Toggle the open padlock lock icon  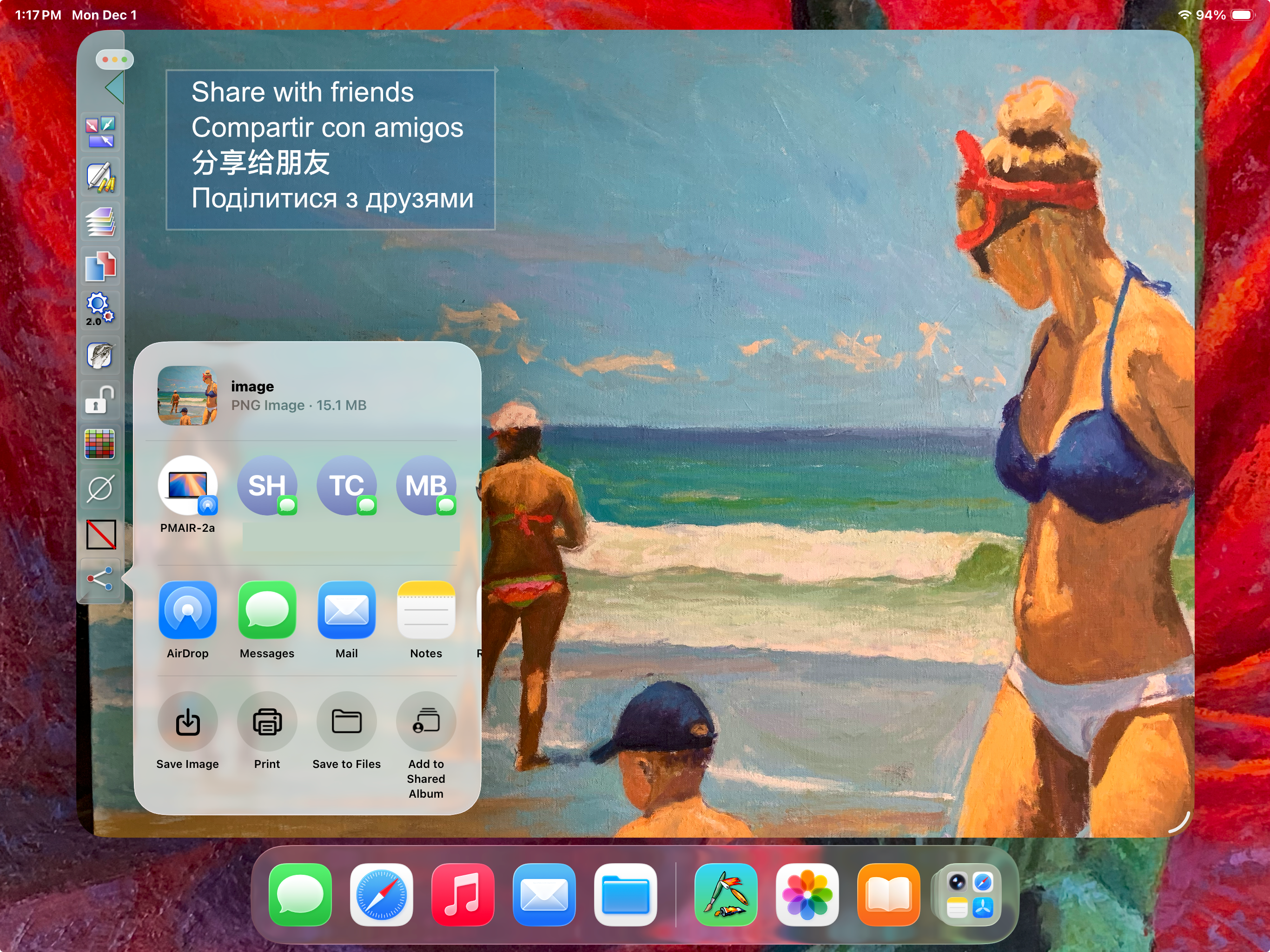tap(100, 400)
